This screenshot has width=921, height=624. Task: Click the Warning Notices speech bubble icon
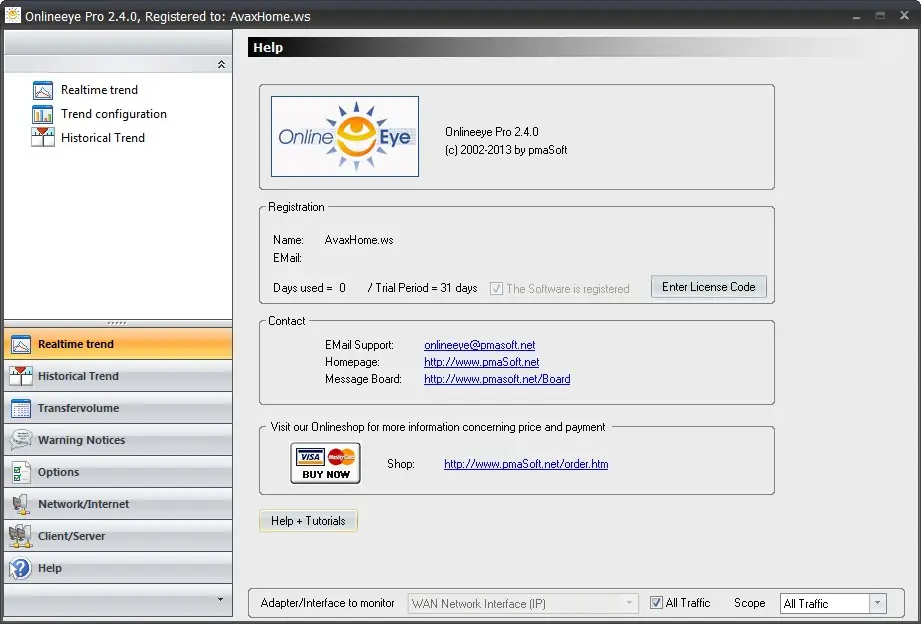click(x=21, y=440)
